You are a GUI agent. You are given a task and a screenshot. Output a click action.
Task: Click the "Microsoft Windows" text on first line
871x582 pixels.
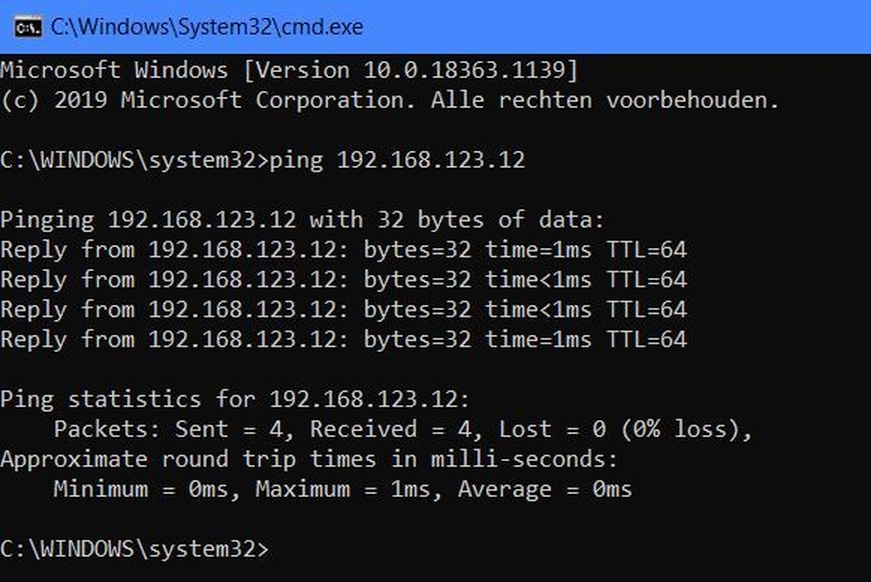(x=114, y=71)
